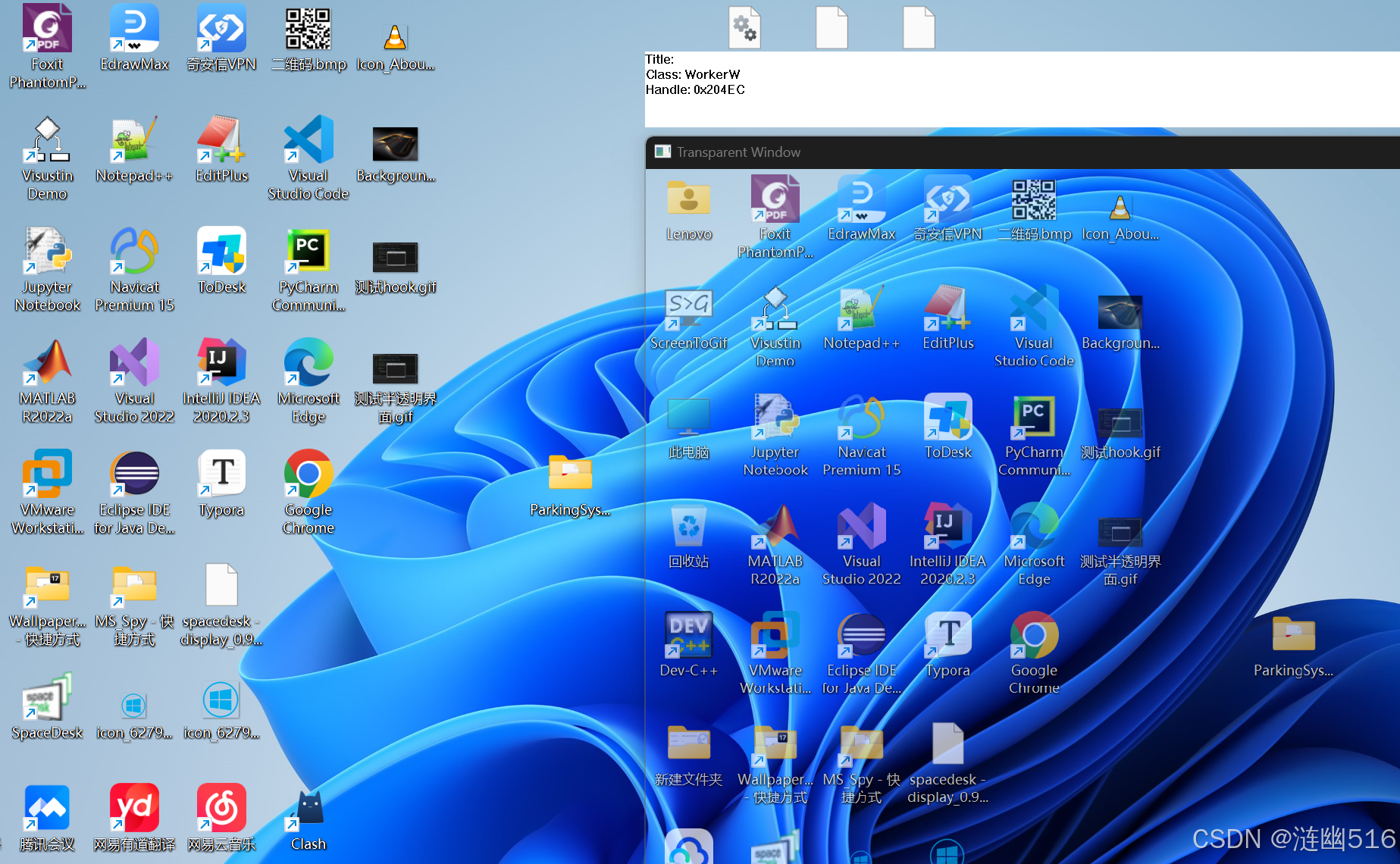Open 腾讯会议 on the left desktop
Viewport: 1400px width, 864px height.
pos(47,818)
